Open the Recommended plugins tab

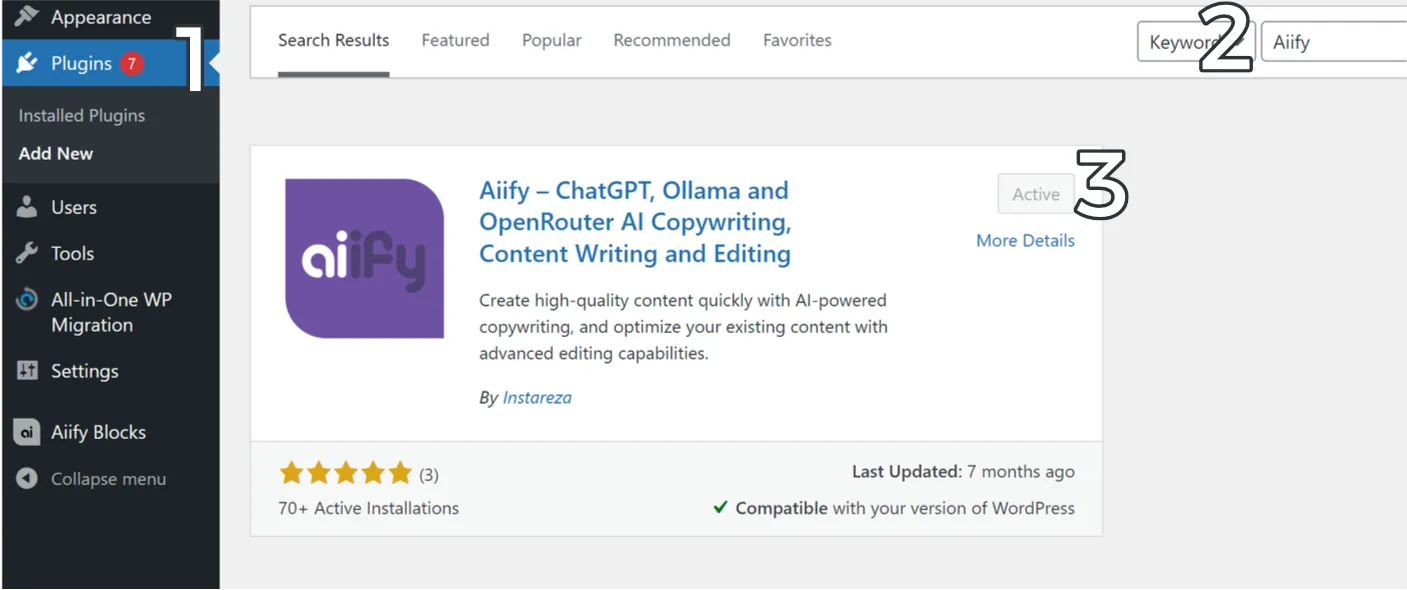click(671, 41)
